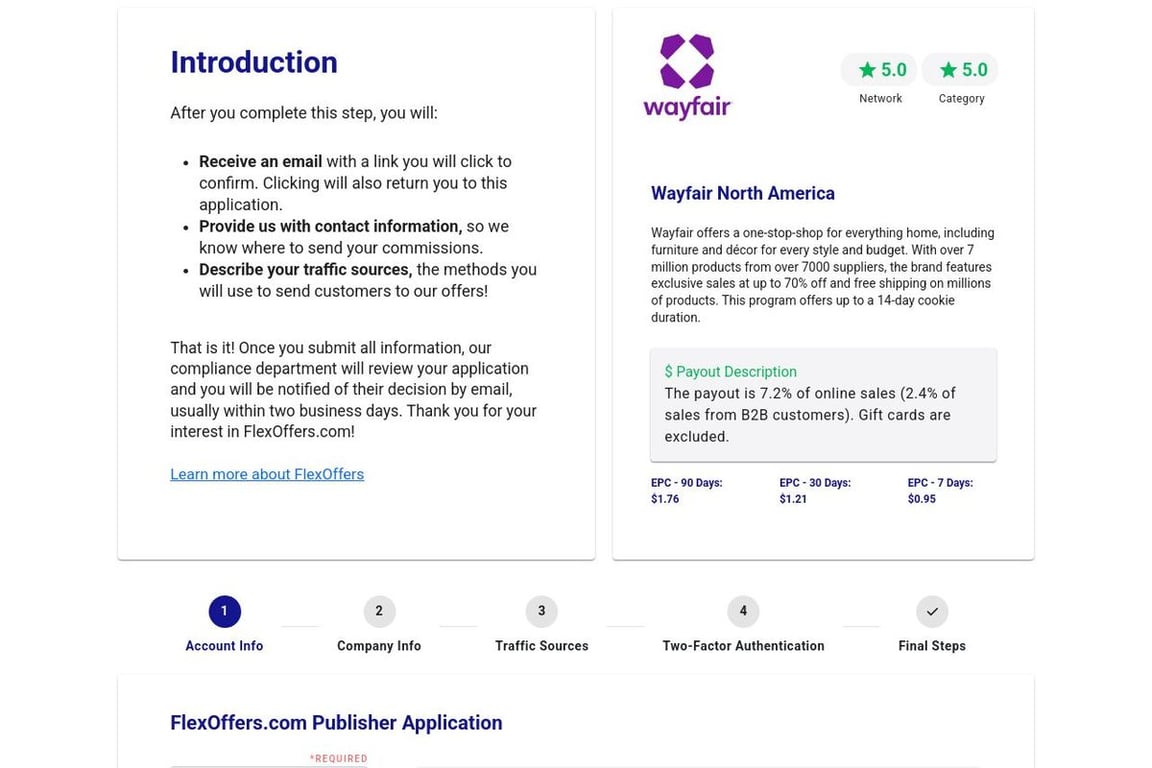The width and height of the screenshot is (1152, 768).
Task: Select step 4 circle Two-Factor Authentication
Action: [743, 611]
